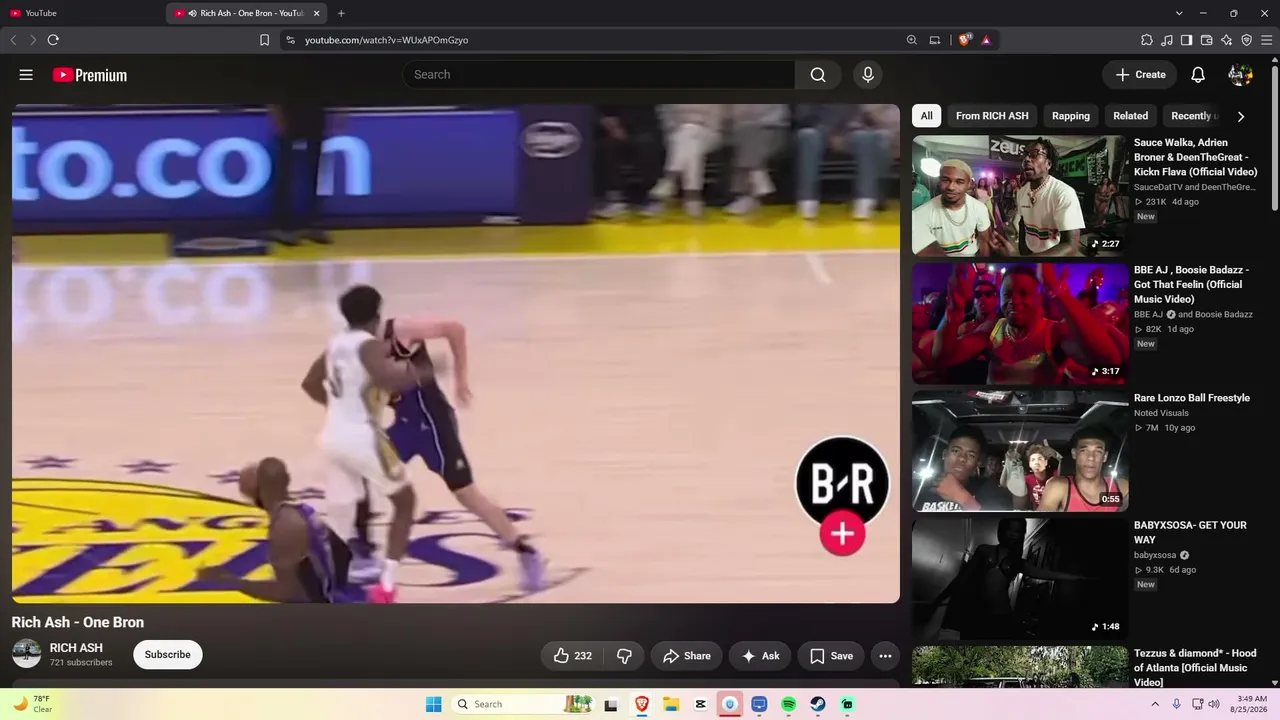Image resolution: width=1280 pixels, height=720 pixels.
Task: Save the video to a playlist
Action: point(831,656)
